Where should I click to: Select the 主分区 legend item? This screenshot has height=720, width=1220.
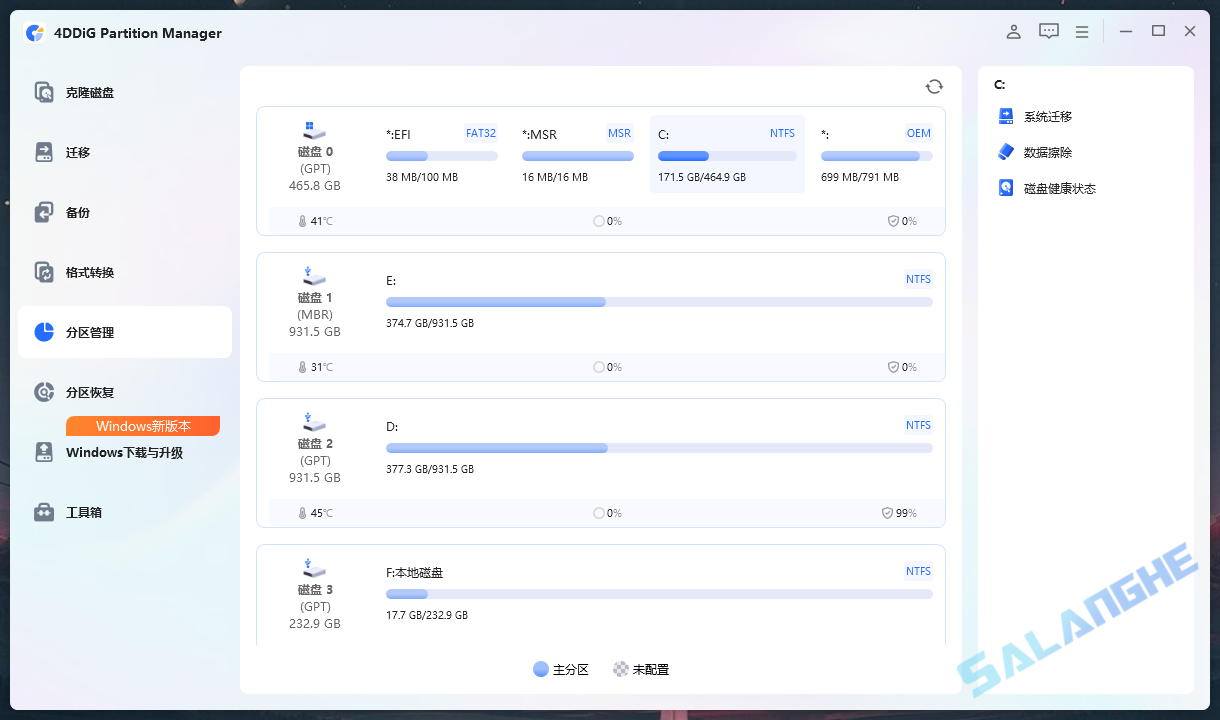pos(561,669)
